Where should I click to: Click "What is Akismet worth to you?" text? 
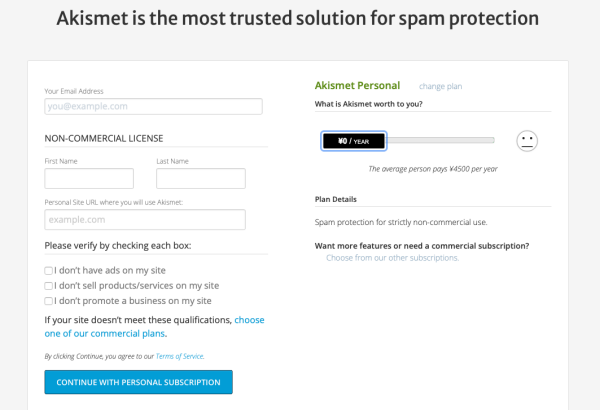pos(368,104)
